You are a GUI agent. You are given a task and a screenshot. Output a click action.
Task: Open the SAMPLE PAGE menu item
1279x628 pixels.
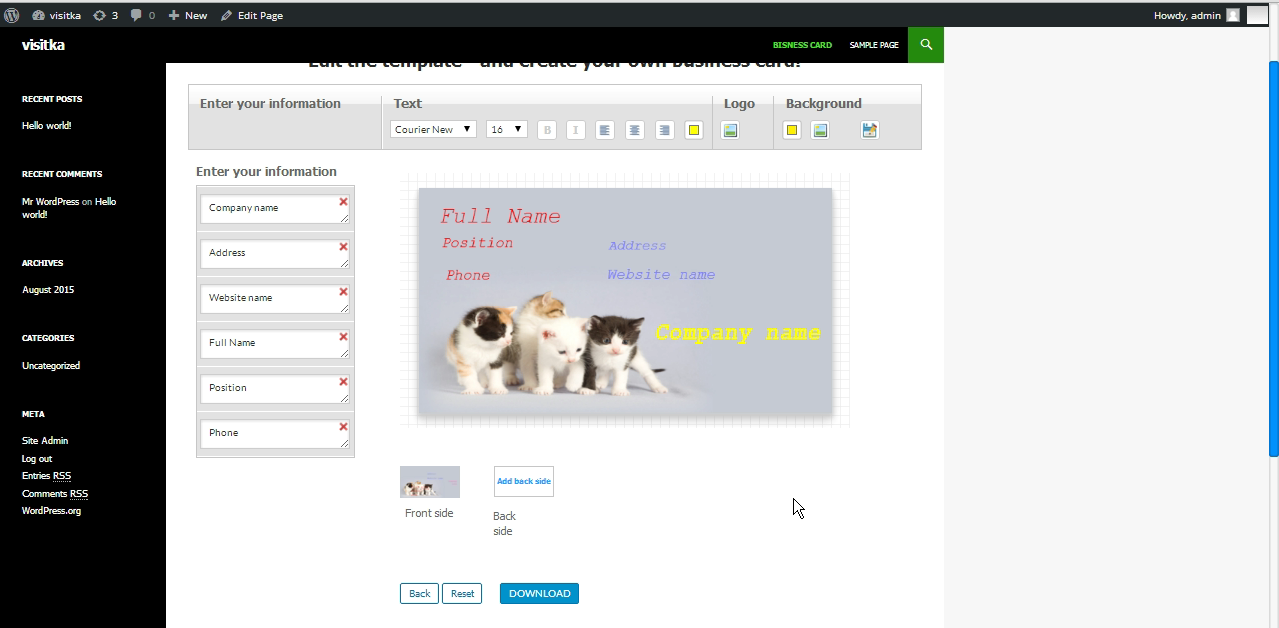874,45
